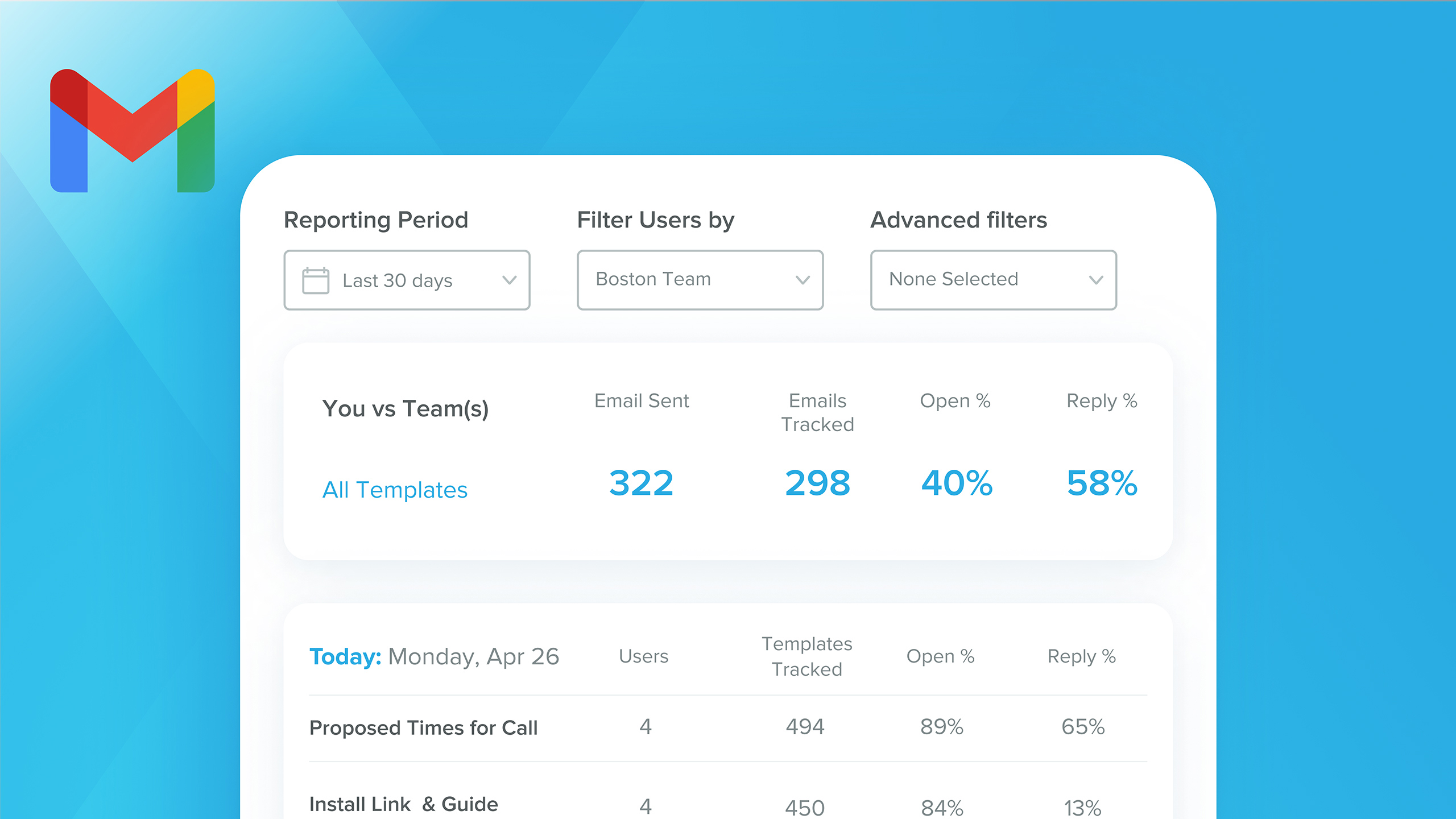Click the Reply % column header
Image resolution: width=1456 pixels, height=819 pixels.
click(1101, 400)
